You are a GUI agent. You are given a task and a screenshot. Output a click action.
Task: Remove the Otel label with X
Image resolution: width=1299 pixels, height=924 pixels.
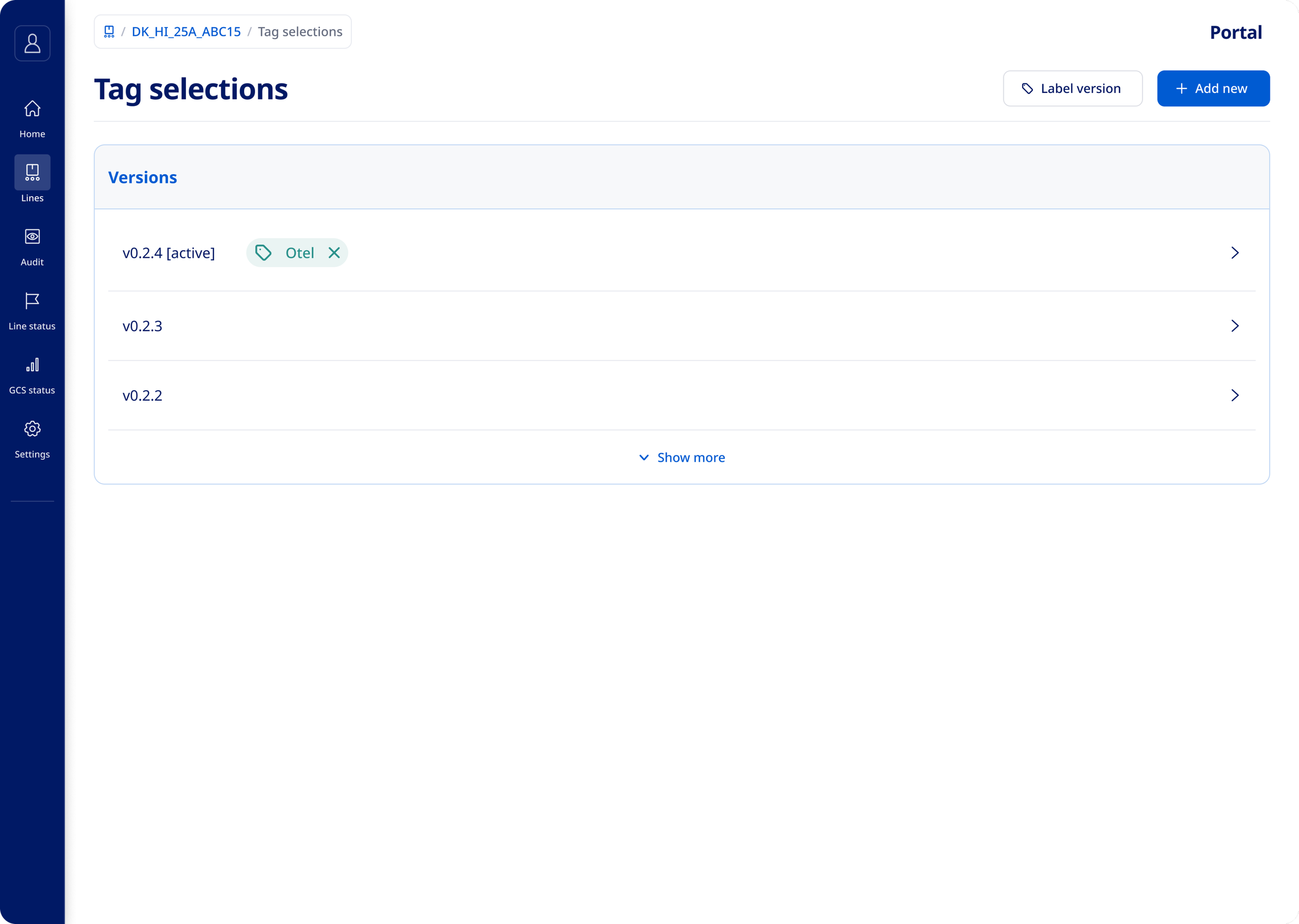coord(334,253)
